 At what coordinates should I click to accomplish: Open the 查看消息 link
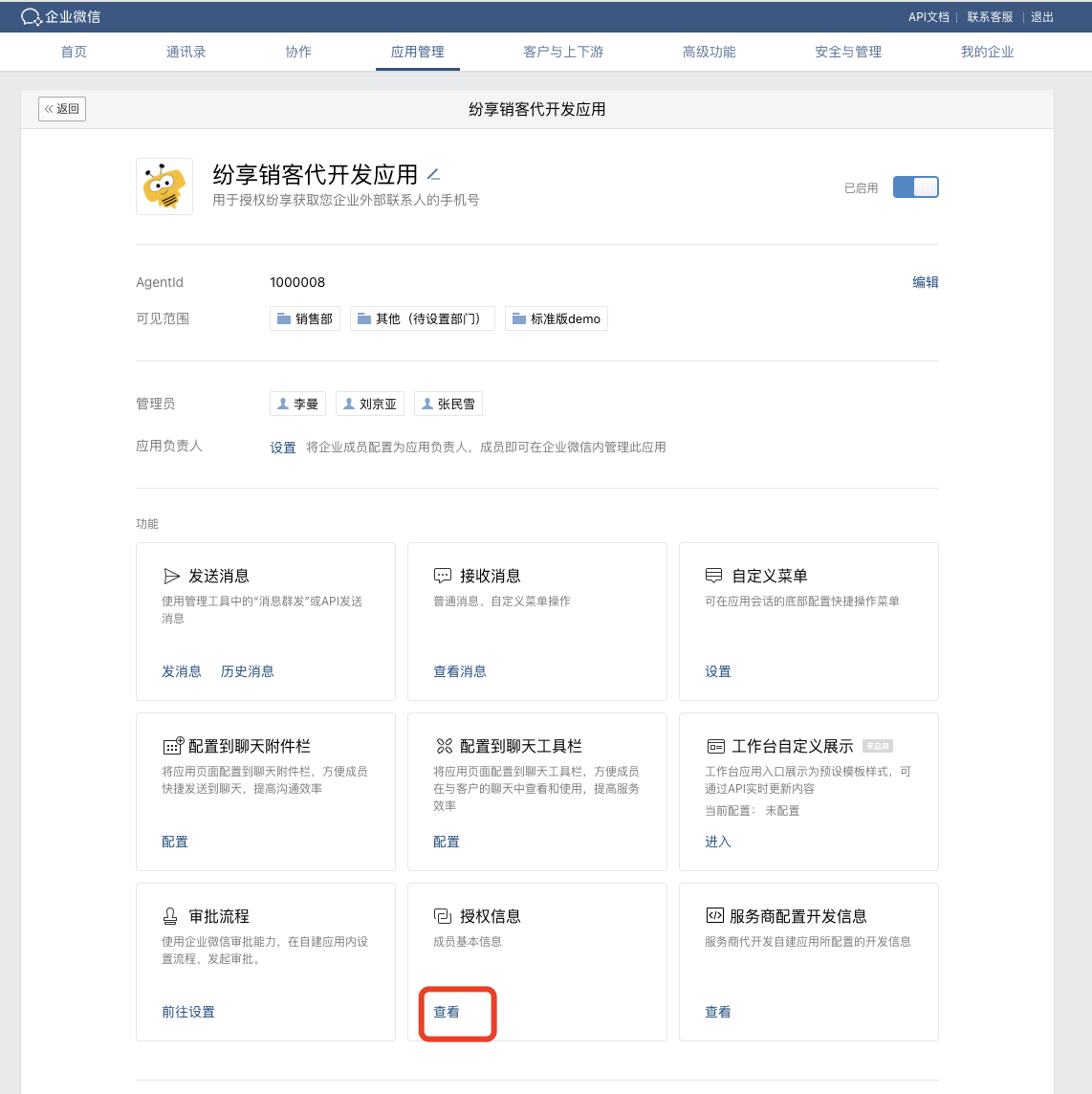(460, 671)
